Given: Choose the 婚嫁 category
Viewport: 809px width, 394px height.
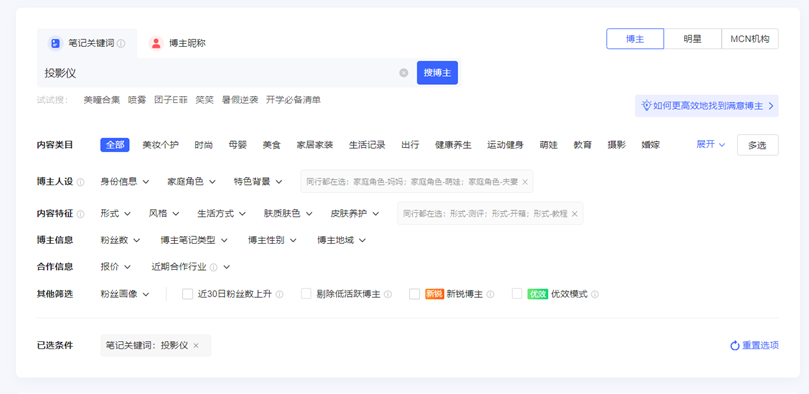Looking at the screenshot, I should pyautogui.click(x=651, y=145).
